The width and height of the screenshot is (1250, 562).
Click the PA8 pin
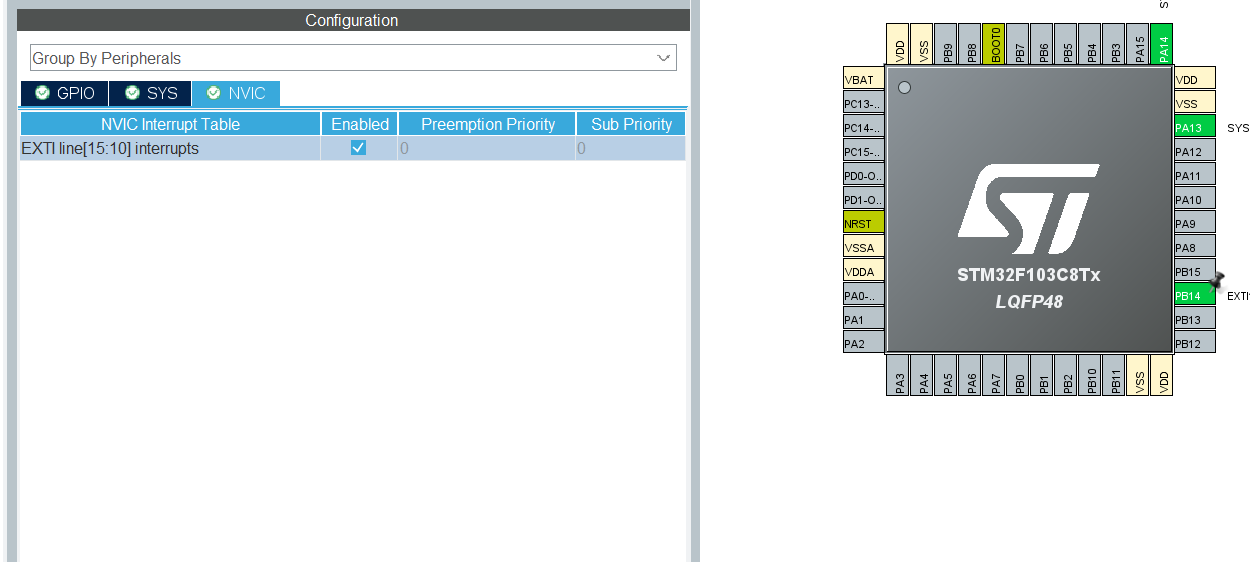(x=1195, y=247)
